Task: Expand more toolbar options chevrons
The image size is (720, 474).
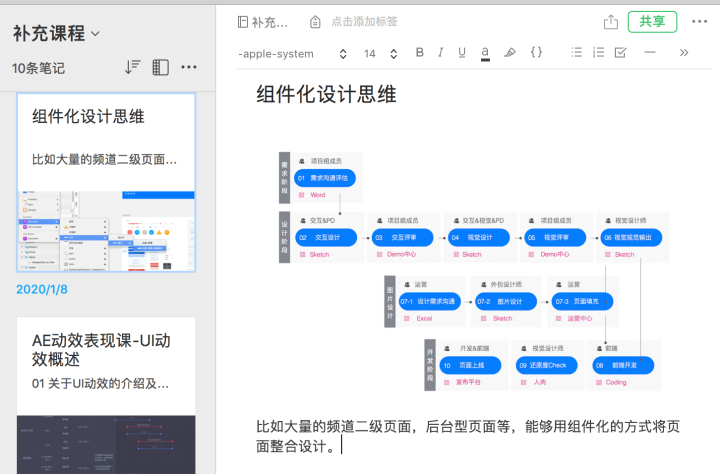Action: click(x=684, y=52)
